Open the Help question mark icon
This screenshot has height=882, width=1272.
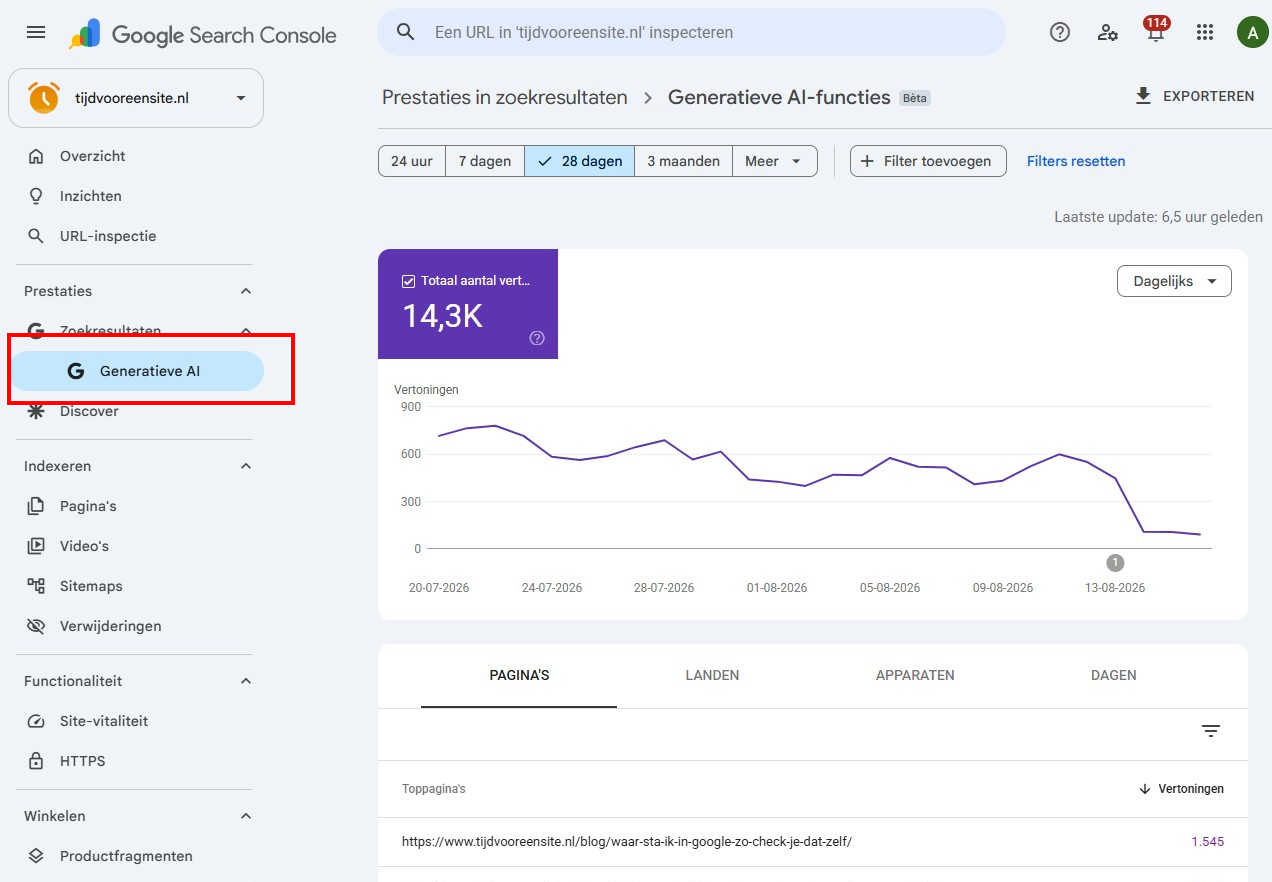(x=1060, y=32)
